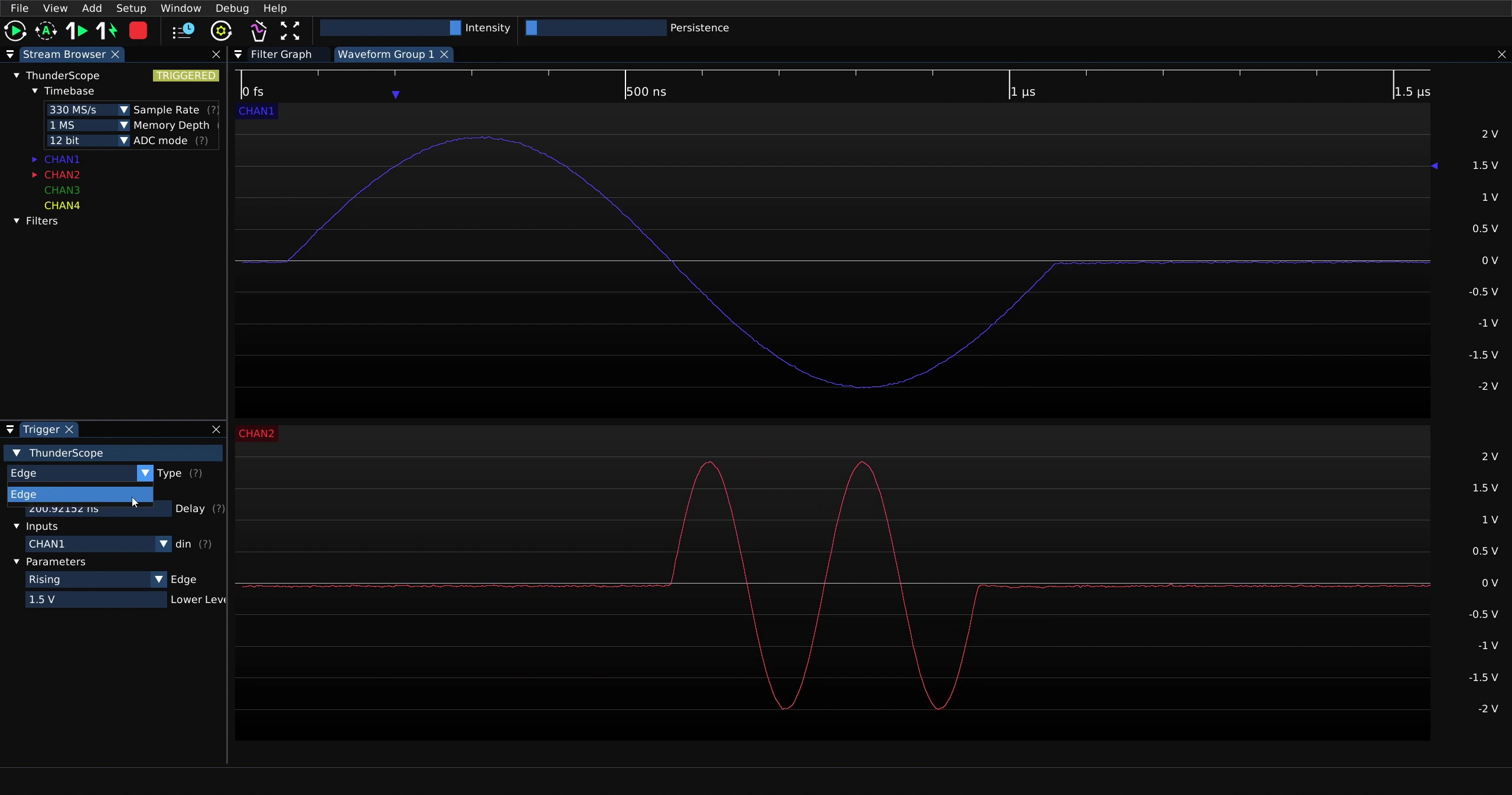Collapse the ThunderScope tree node in Stream Browser

(17, 76)
